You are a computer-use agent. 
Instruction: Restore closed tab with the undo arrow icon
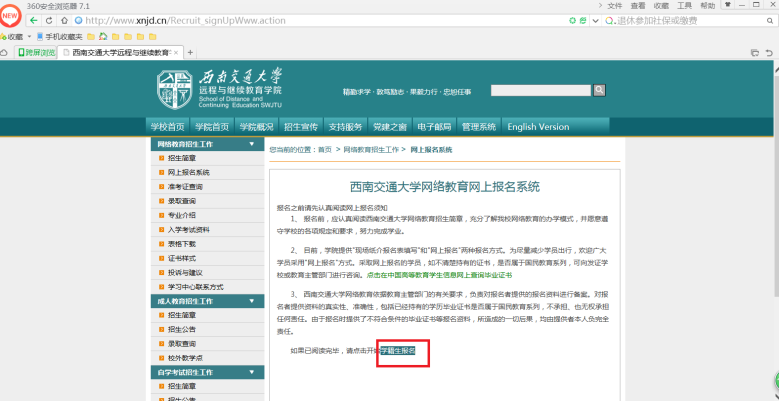[x=770, y=52]
